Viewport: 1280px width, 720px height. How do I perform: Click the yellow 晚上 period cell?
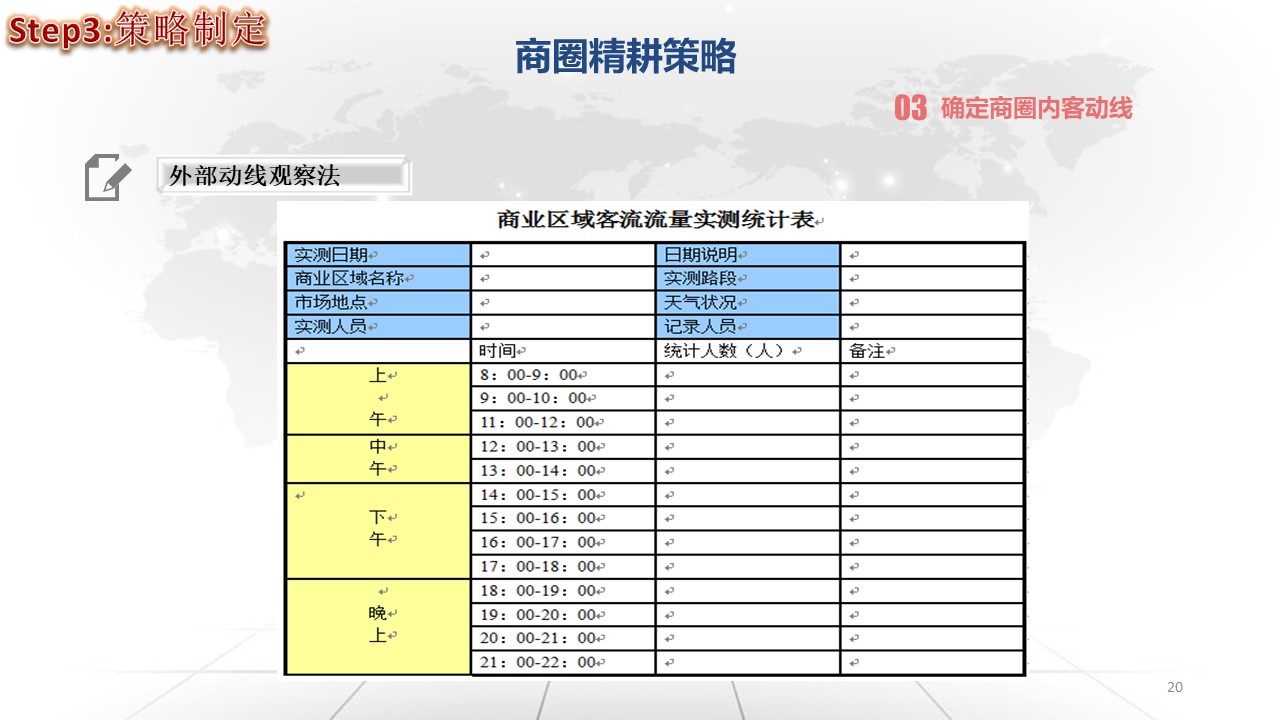tap(377, 626)
